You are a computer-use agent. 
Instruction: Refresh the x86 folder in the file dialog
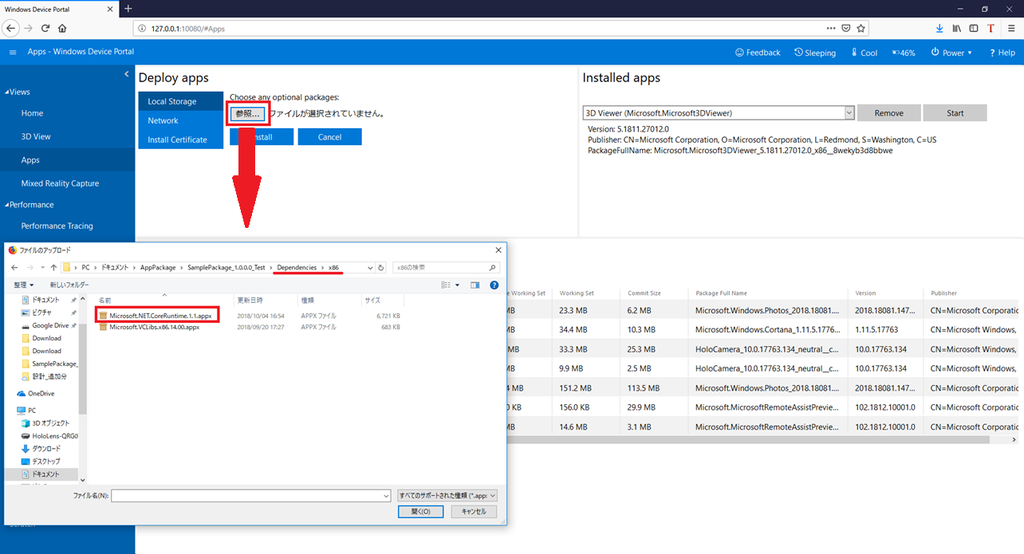coord(381,267)
